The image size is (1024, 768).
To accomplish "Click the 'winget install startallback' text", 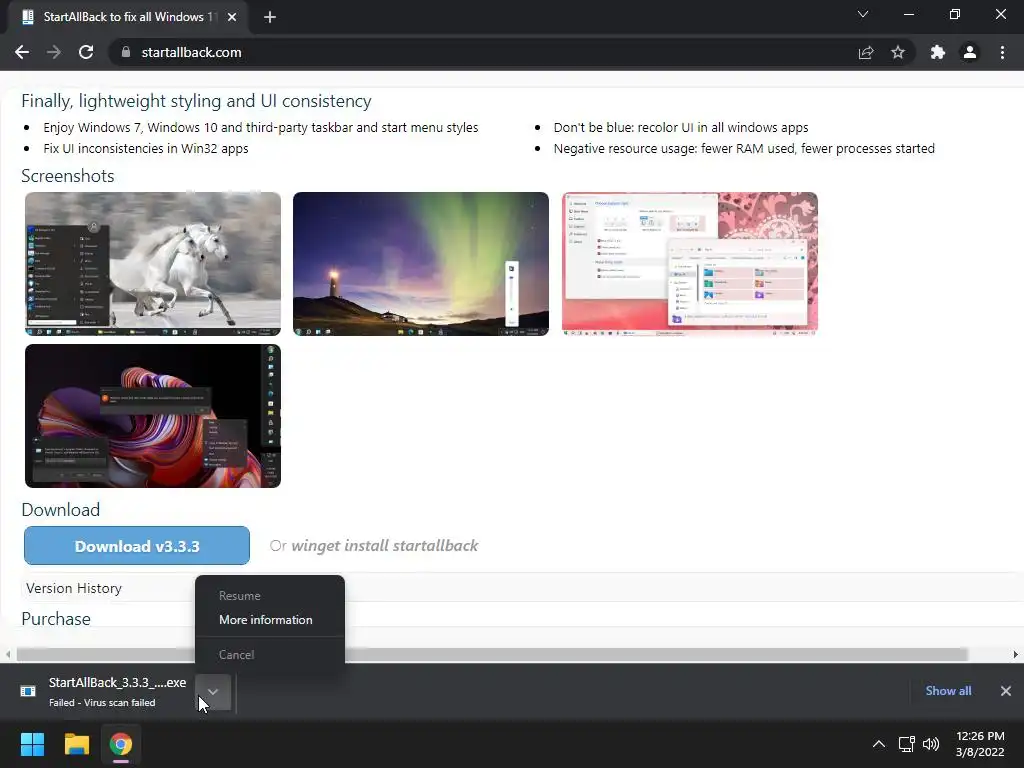I will pyautogui.click(x=385, y=546).
